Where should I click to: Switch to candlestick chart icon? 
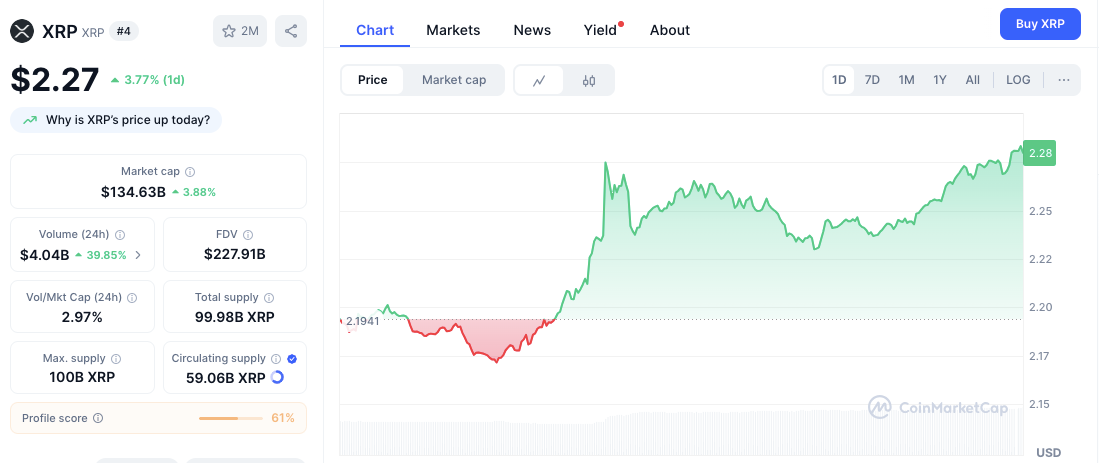point(589,80)
